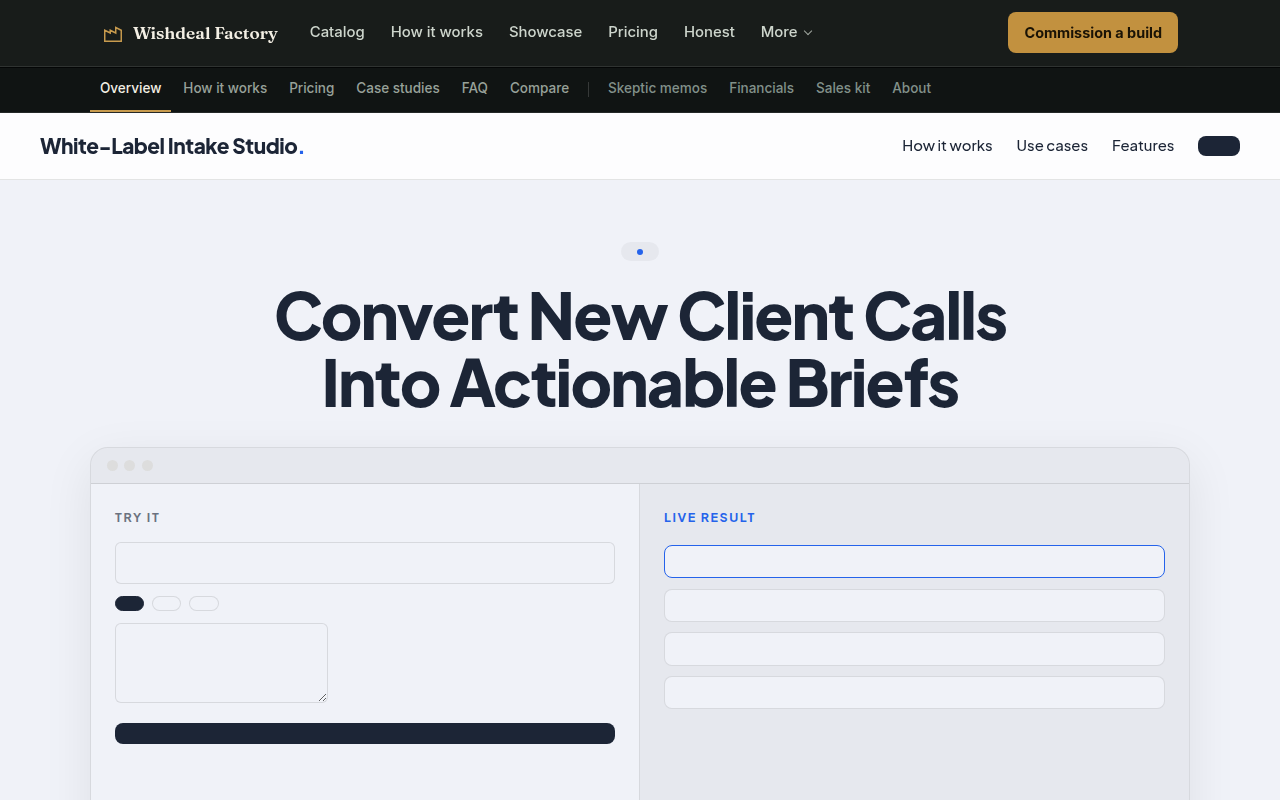
Task: Switch to the Case studies tab
Action: 398,88
